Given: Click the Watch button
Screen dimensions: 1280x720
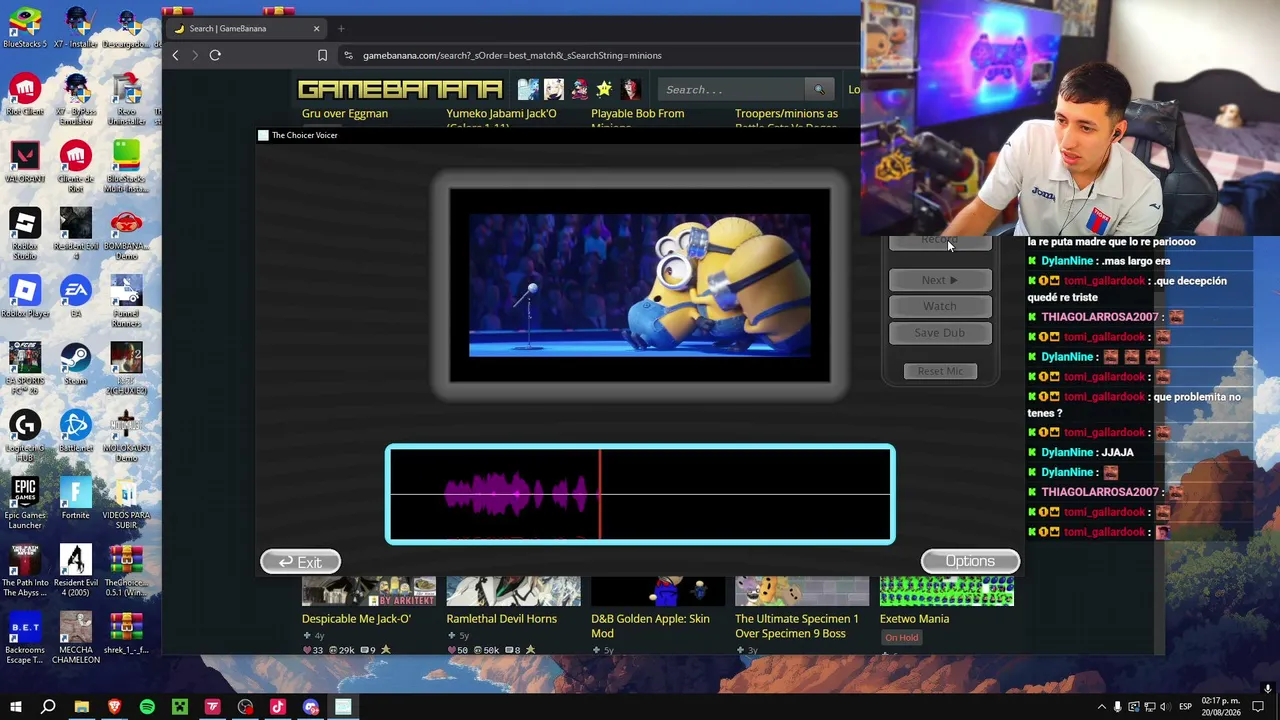Looking at the screenshot, I should click(940, 306).
